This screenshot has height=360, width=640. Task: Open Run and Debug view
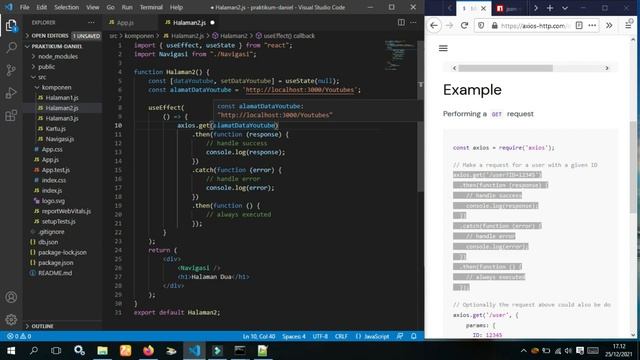pyautogui.click(x=11, y=93)
